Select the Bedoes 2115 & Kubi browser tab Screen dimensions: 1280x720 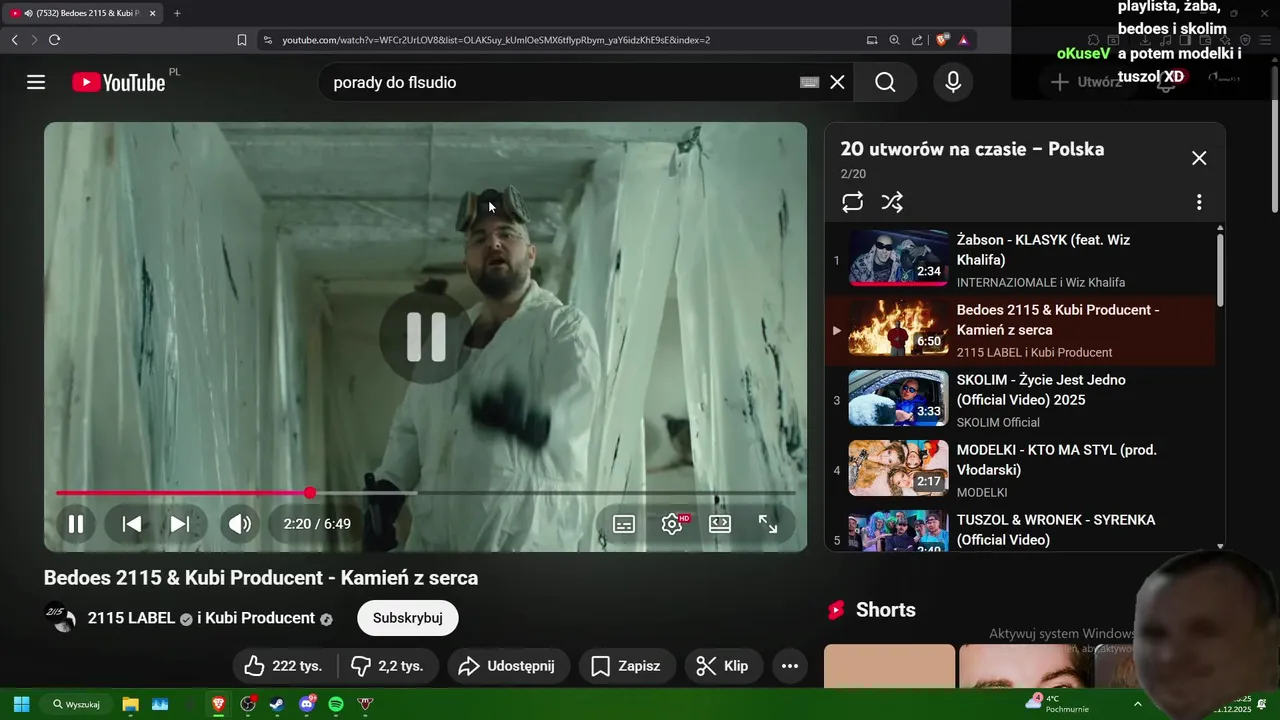[82, 13]
